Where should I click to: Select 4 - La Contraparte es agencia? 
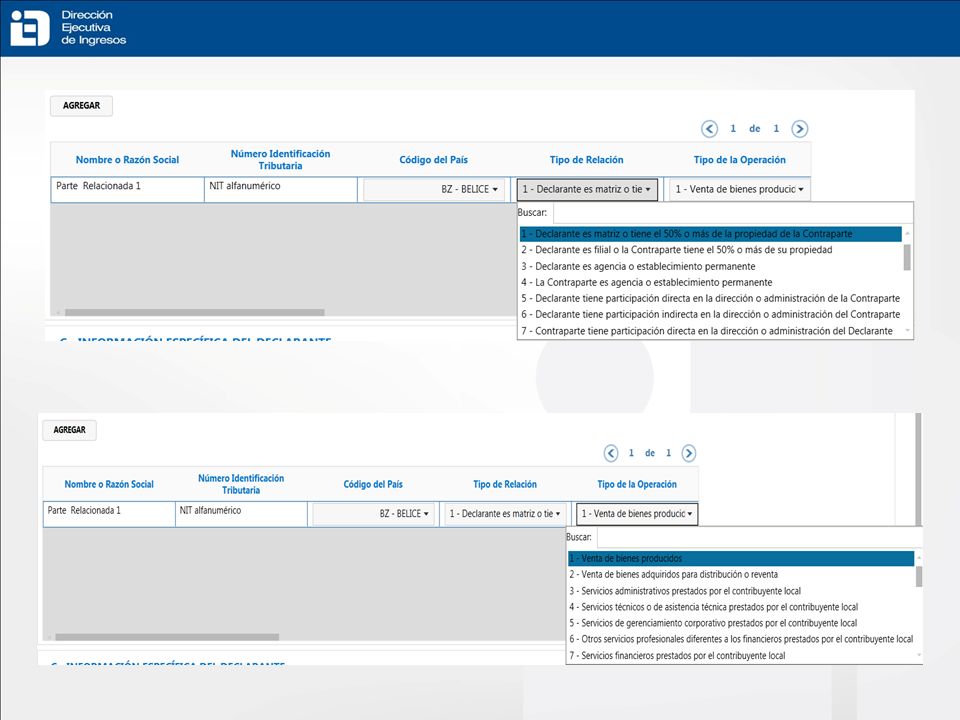pos(710,282)
